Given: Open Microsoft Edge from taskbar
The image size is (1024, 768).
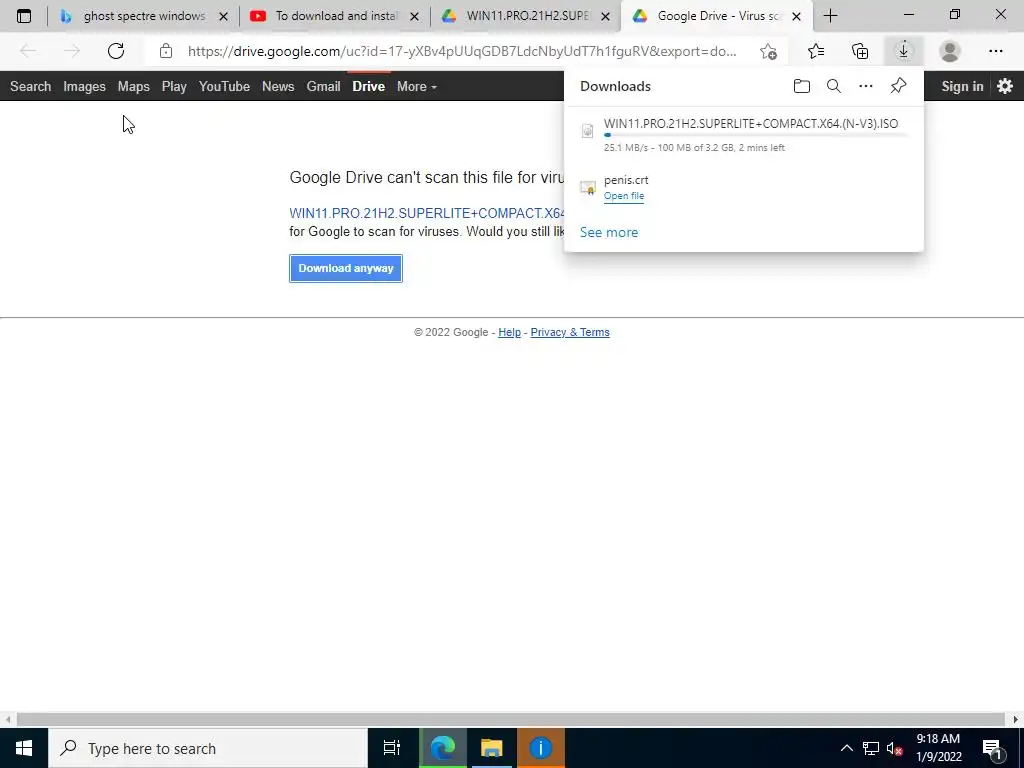Looking at the screenshot, I should [443, 748].
